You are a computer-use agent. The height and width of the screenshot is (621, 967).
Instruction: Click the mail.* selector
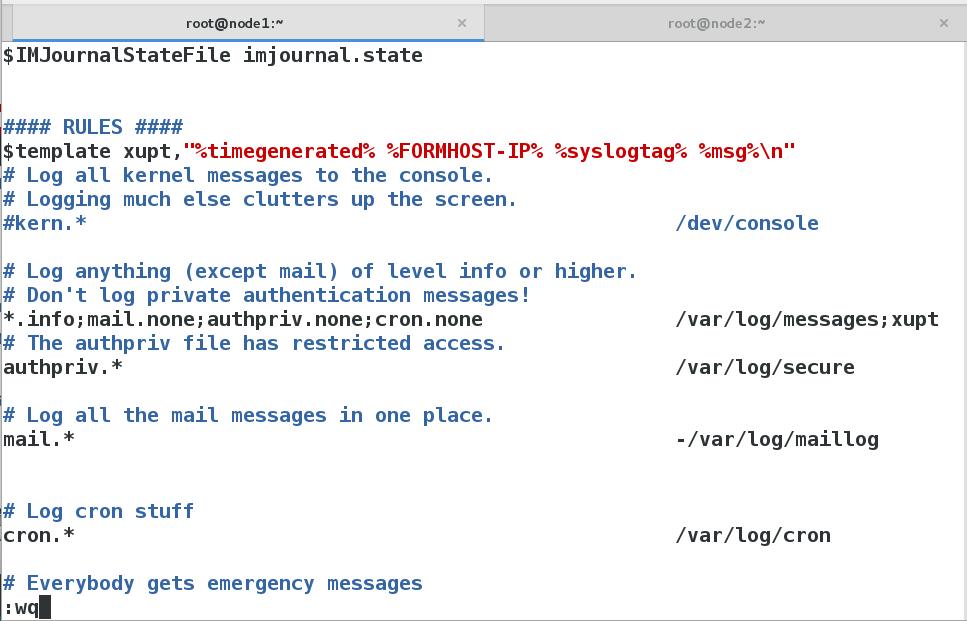point(39,440)
